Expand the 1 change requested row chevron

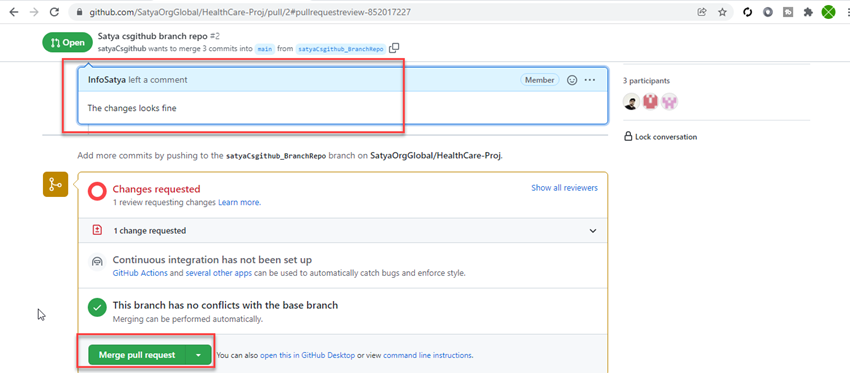click(593, 230)
